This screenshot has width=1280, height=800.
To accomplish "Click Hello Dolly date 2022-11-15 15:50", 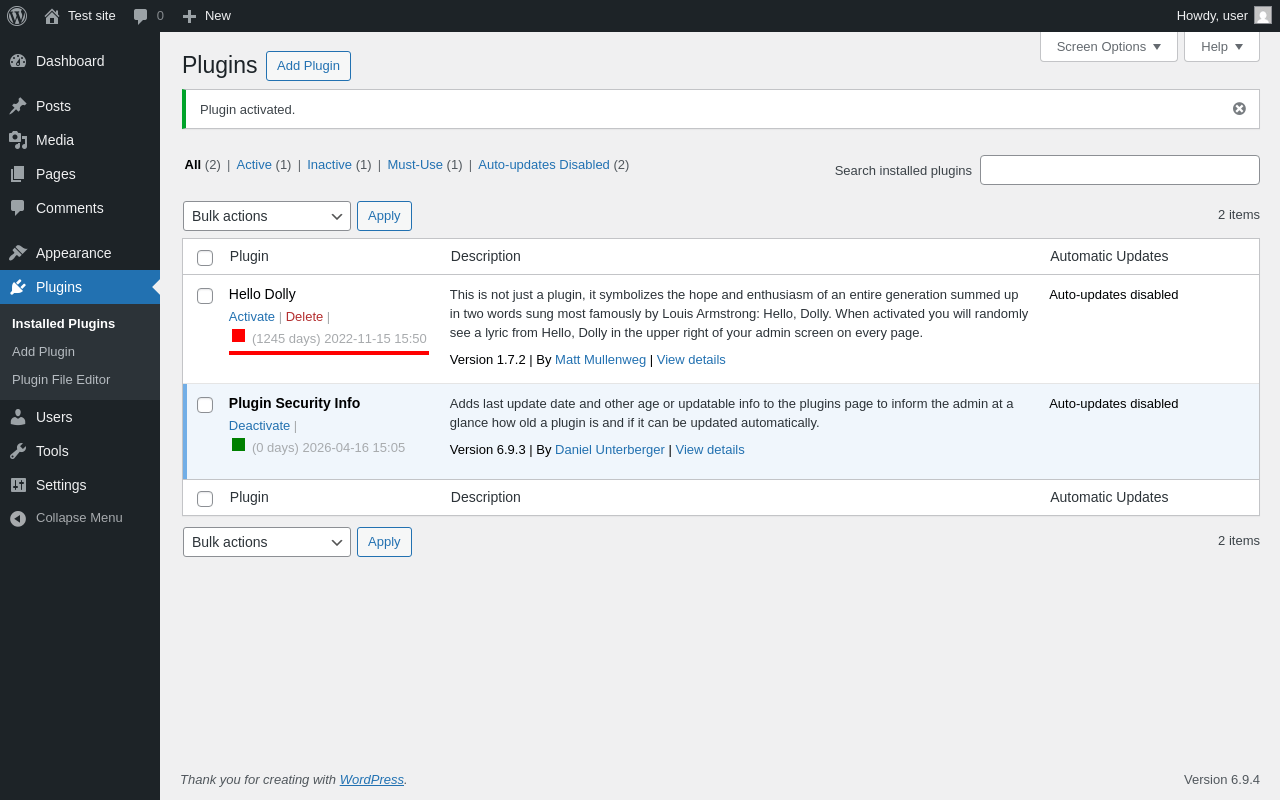I will 375,339.
